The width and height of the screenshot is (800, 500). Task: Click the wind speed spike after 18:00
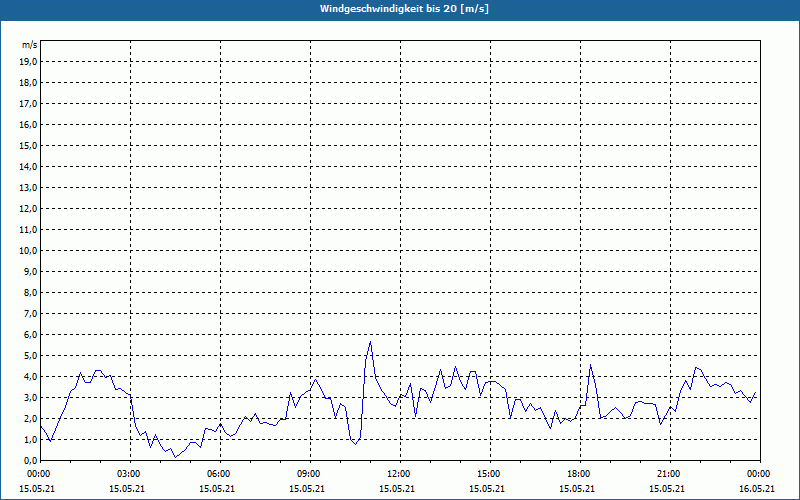pos(590,364)
